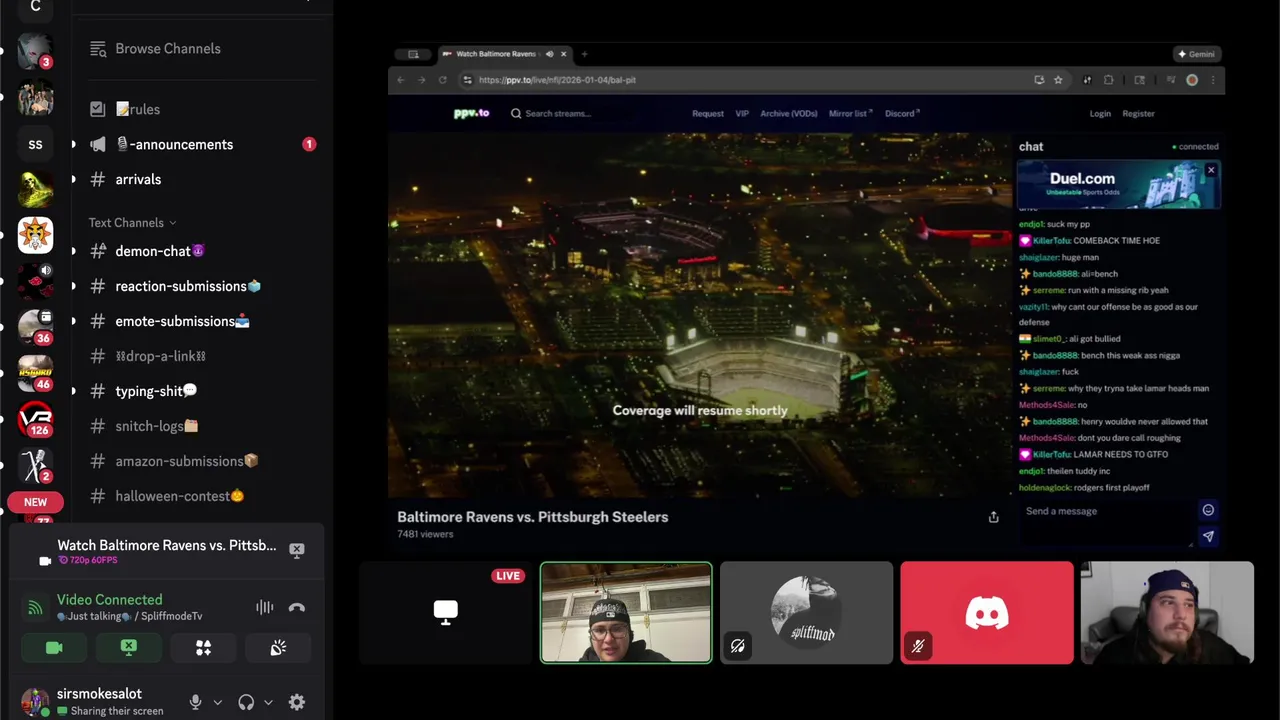
Task: Disconnect from voice with hang-up icon
Action: click(x=297, y=607)
